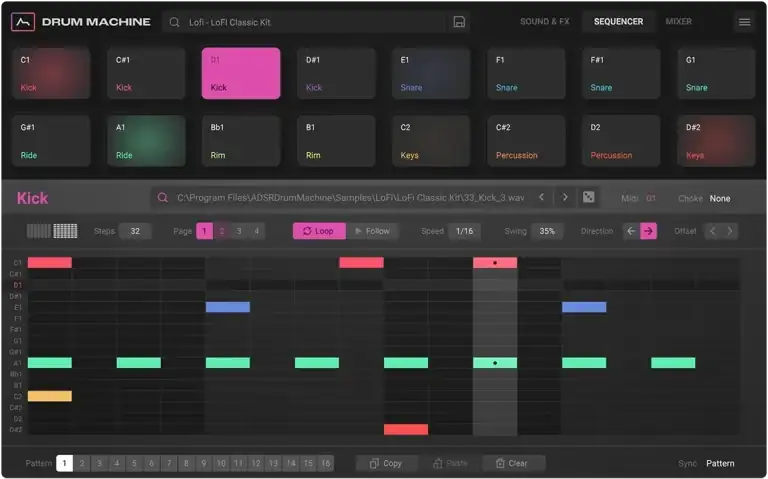Shift offset right
Image resolution: width=768 pixels, height=479 pixels.
(x=730, y=231)
